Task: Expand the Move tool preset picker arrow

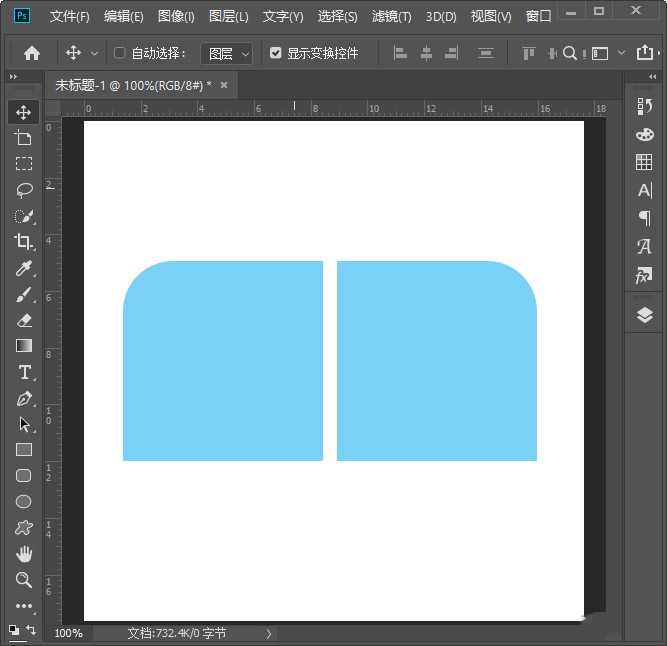Action: [95, 53]
